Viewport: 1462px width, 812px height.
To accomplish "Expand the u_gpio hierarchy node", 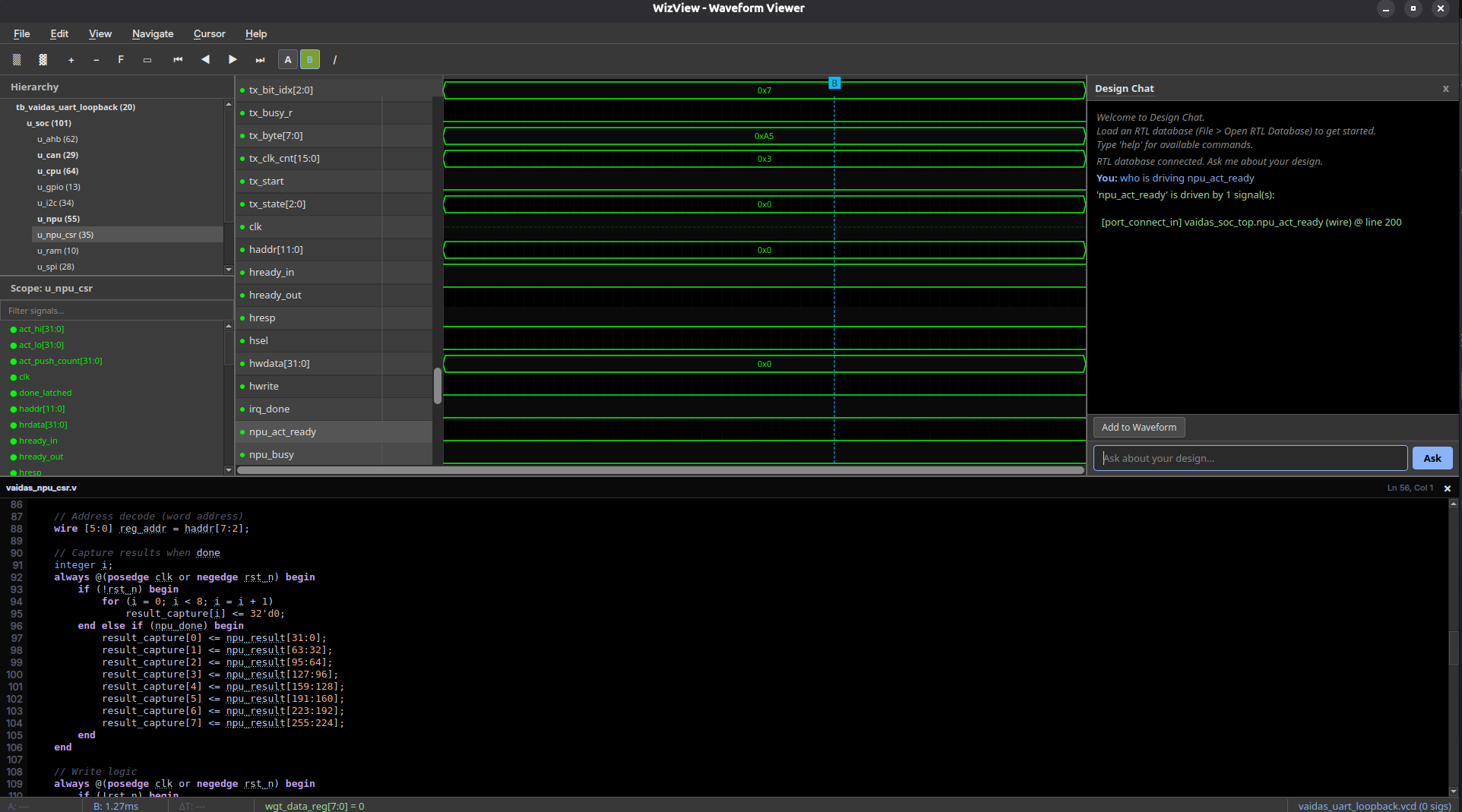I will [58, 187].
